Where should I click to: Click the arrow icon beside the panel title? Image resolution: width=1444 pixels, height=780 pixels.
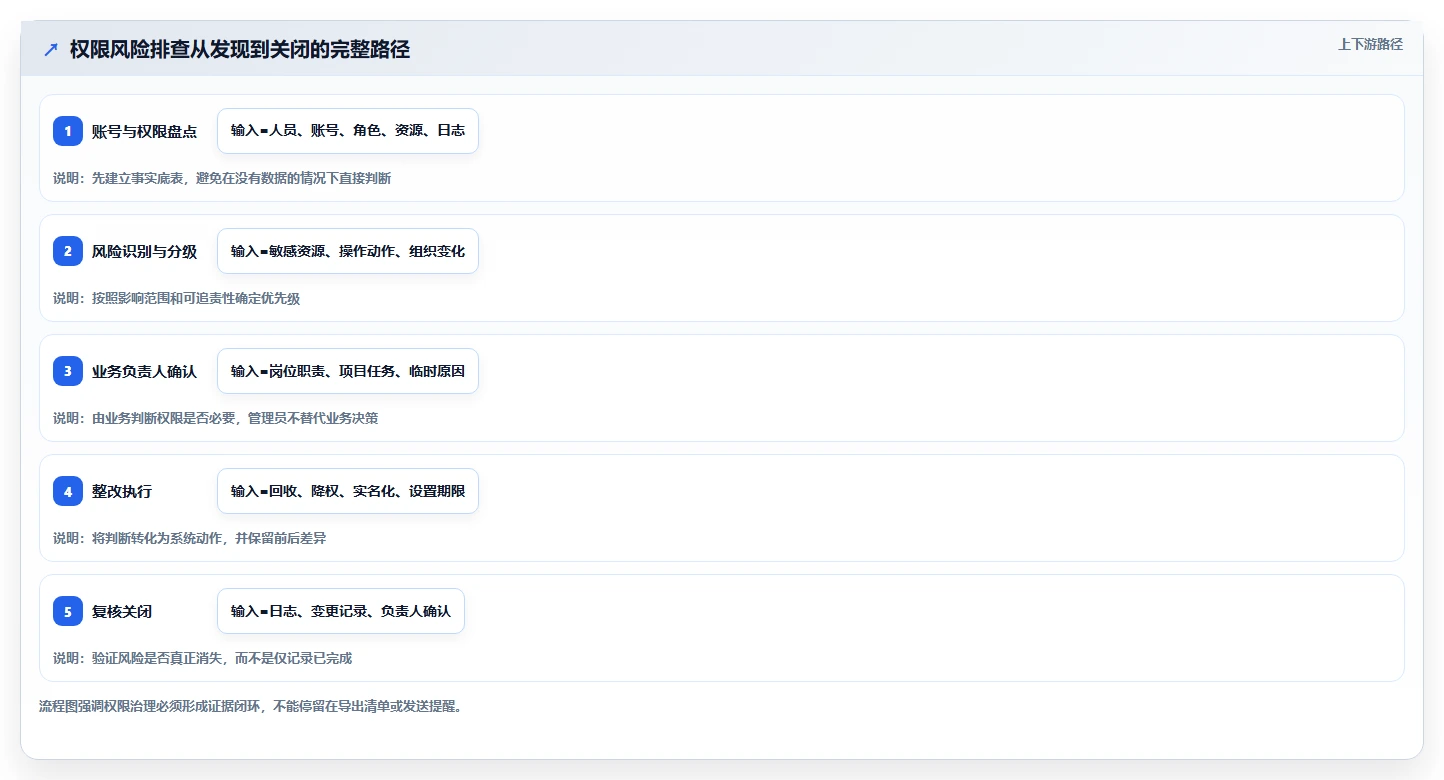pos(51,49)
